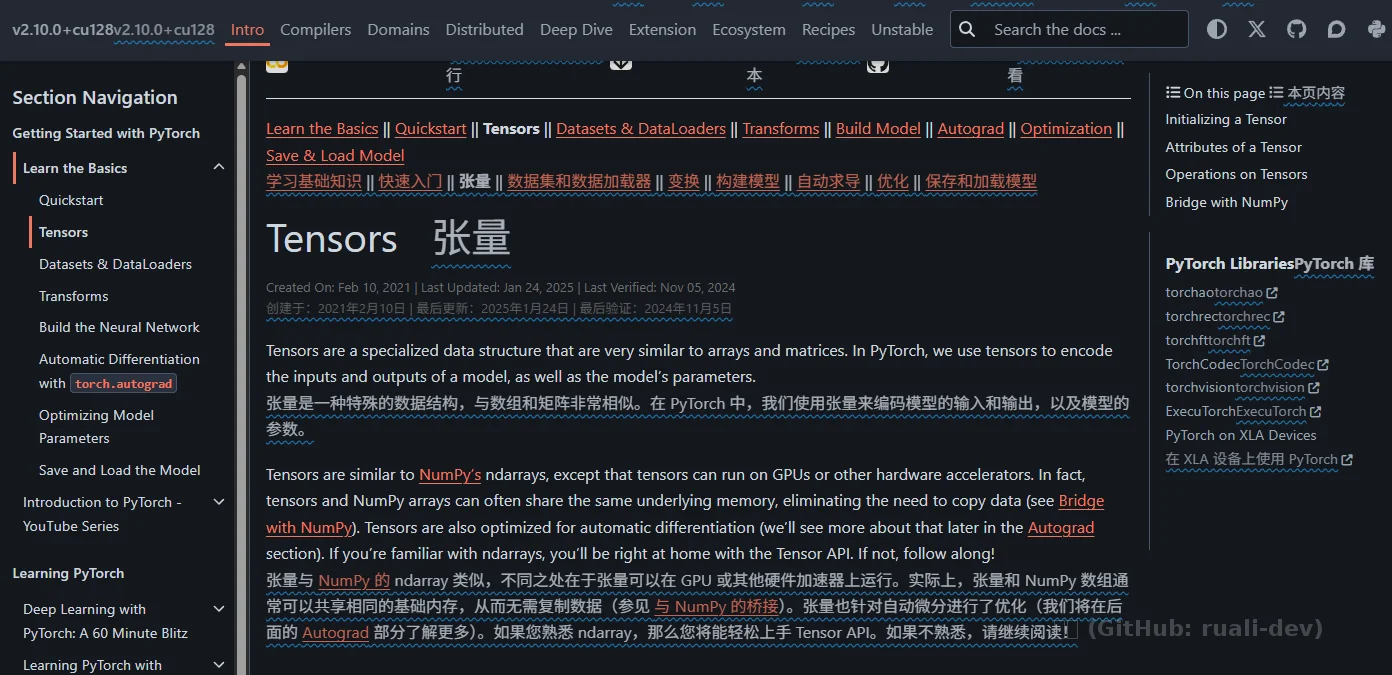Viewport: 1392px width, 675px height.
Task: Click external link icon beside torchao
Action: point(1272,293)
